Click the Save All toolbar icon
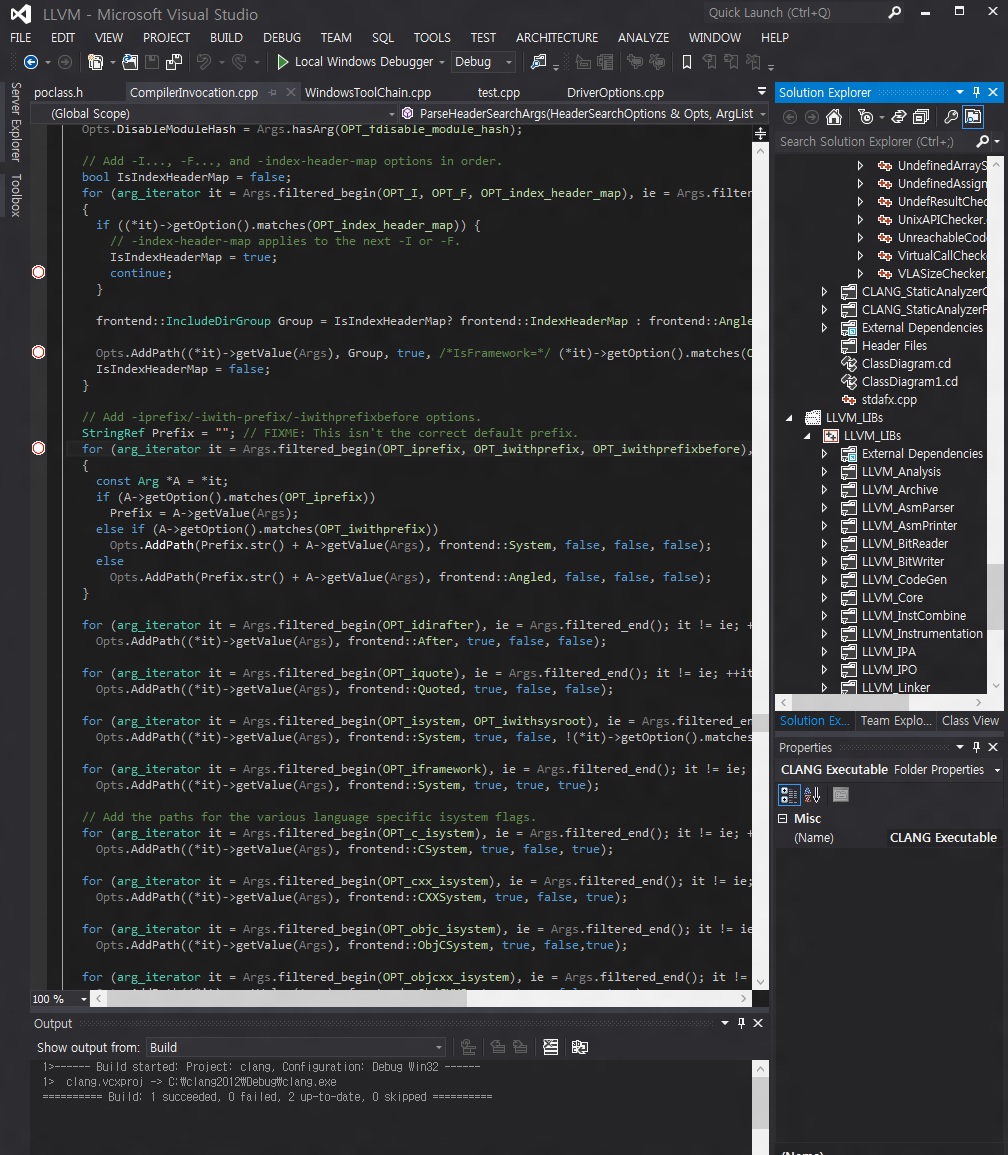 pyautogui.click(x=174, y=62)
